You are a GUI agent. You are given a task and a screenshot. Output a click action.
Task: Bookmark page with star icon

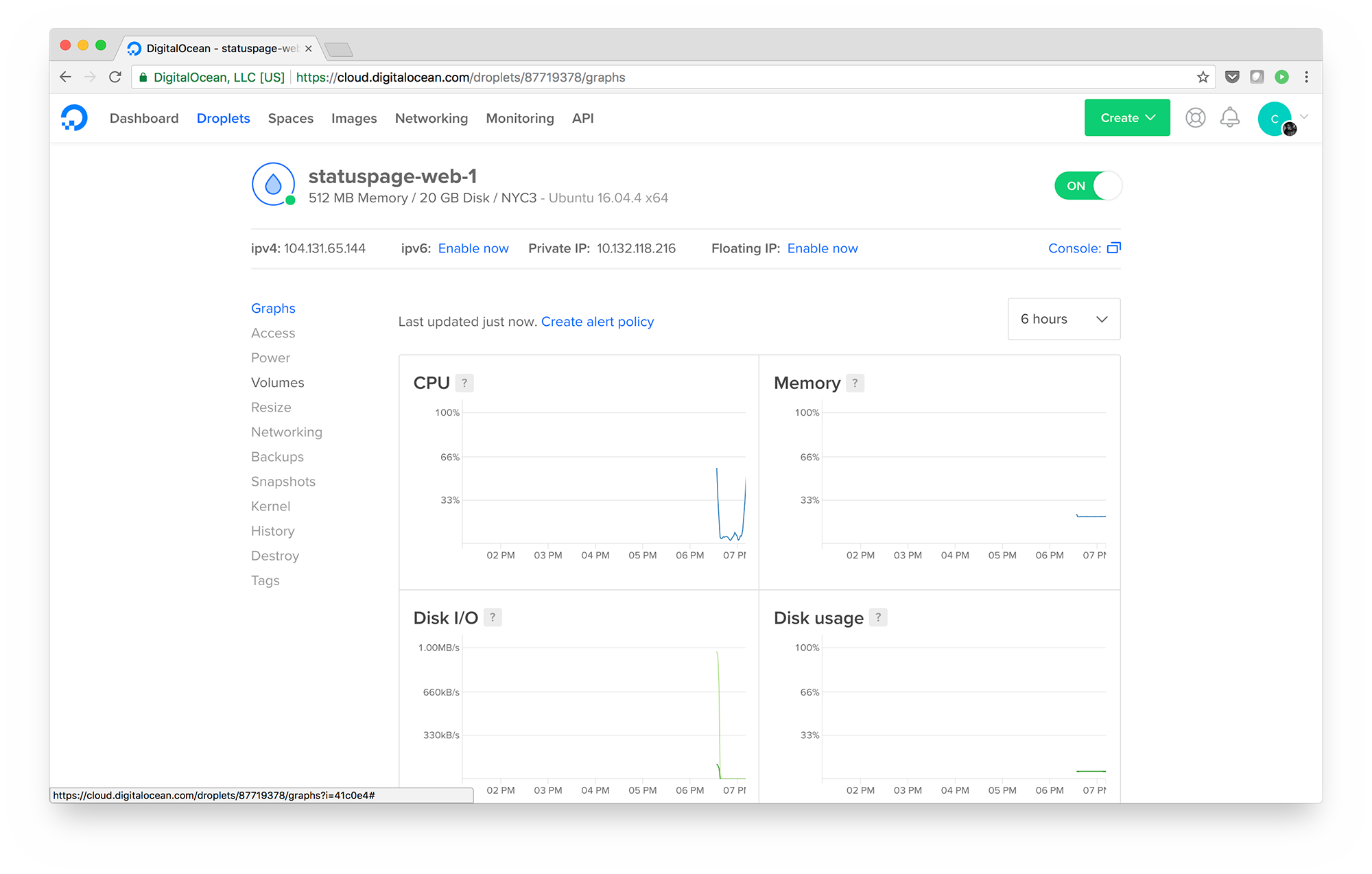tap(1203, 77)
